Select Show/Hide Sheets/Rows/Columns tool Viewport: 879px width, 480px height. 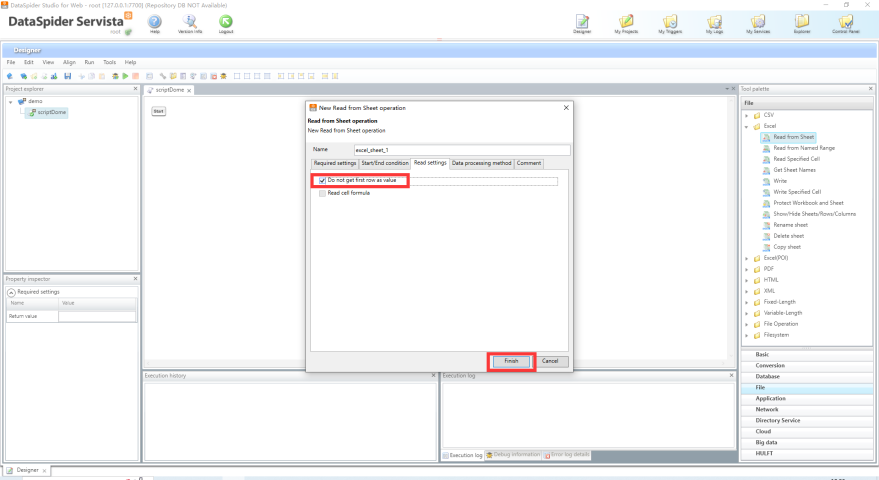coord(814,214)
